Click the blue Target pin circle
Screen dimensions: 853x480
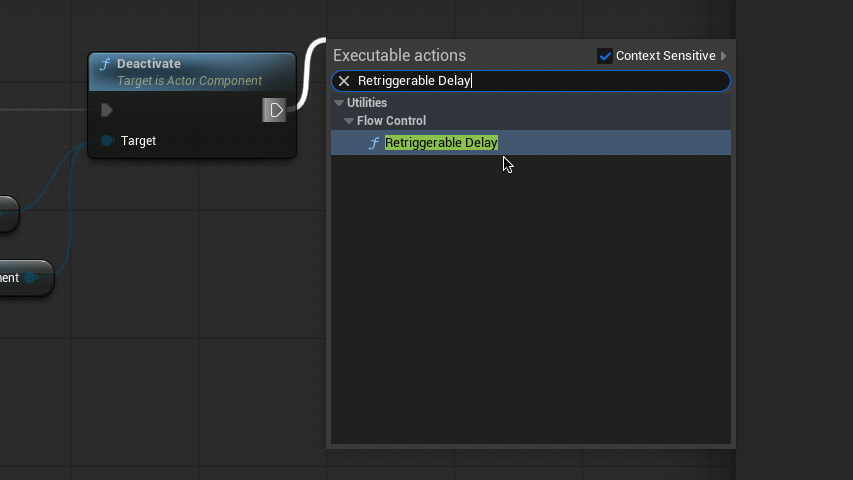107,141
